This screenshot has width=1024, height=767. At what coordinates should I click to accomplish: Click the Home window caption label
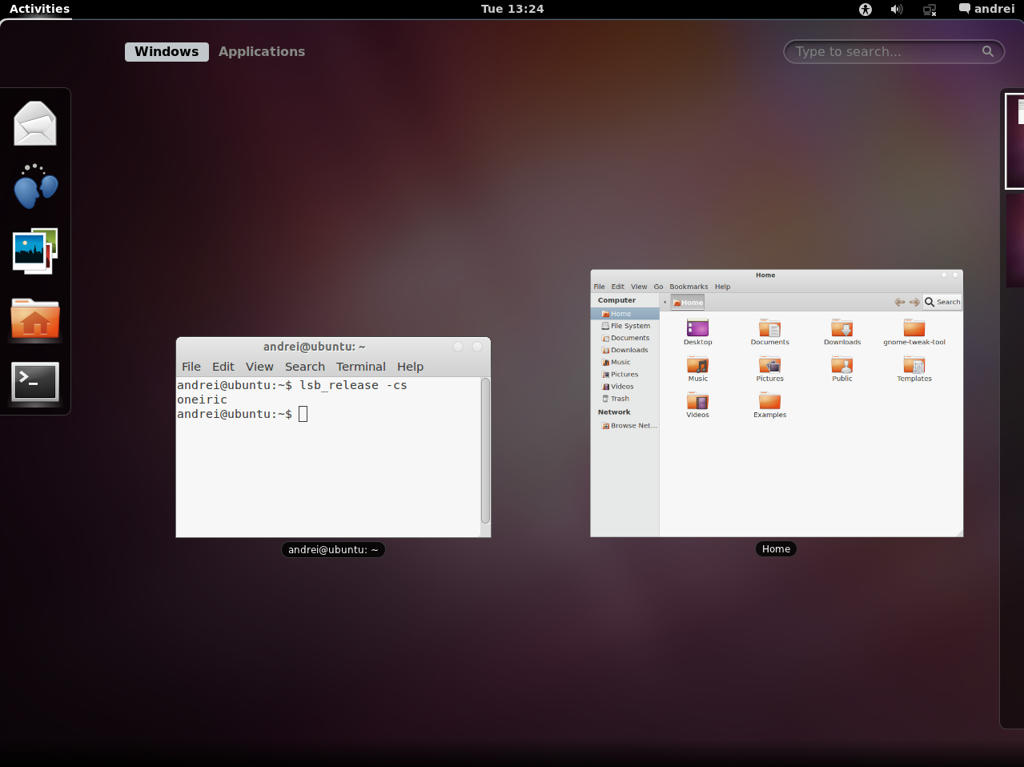(x=776, y=549)
